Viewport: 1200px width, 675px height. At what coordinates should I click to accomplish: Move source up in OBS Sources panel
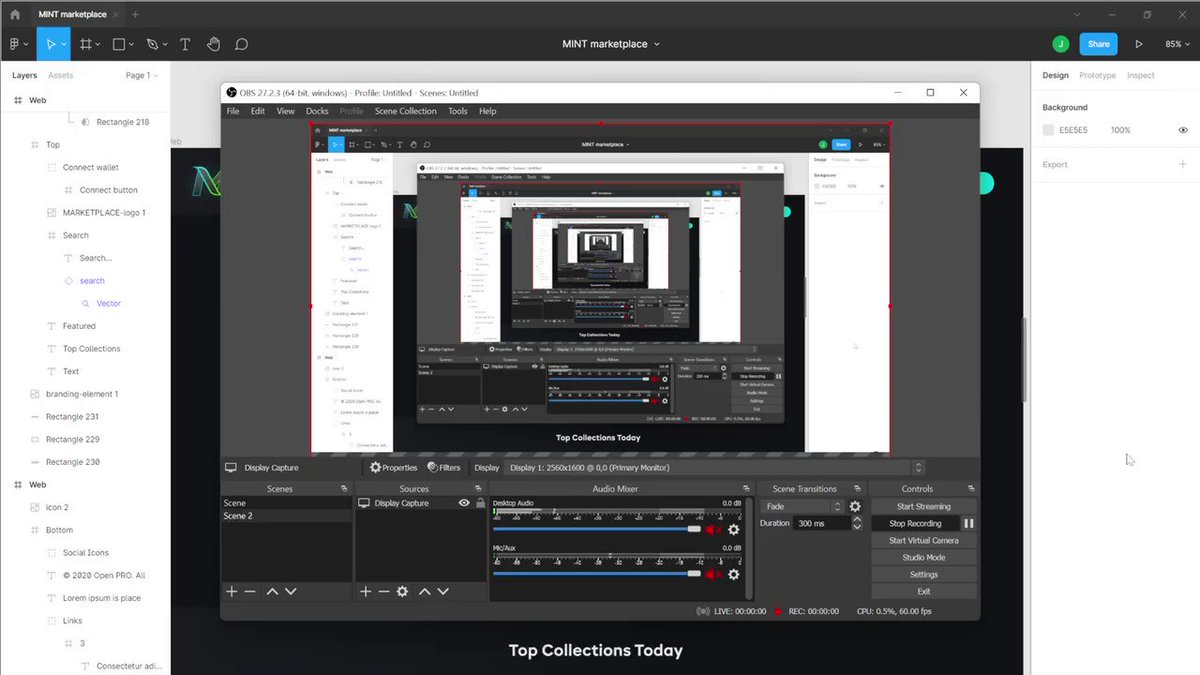(424, 591)
